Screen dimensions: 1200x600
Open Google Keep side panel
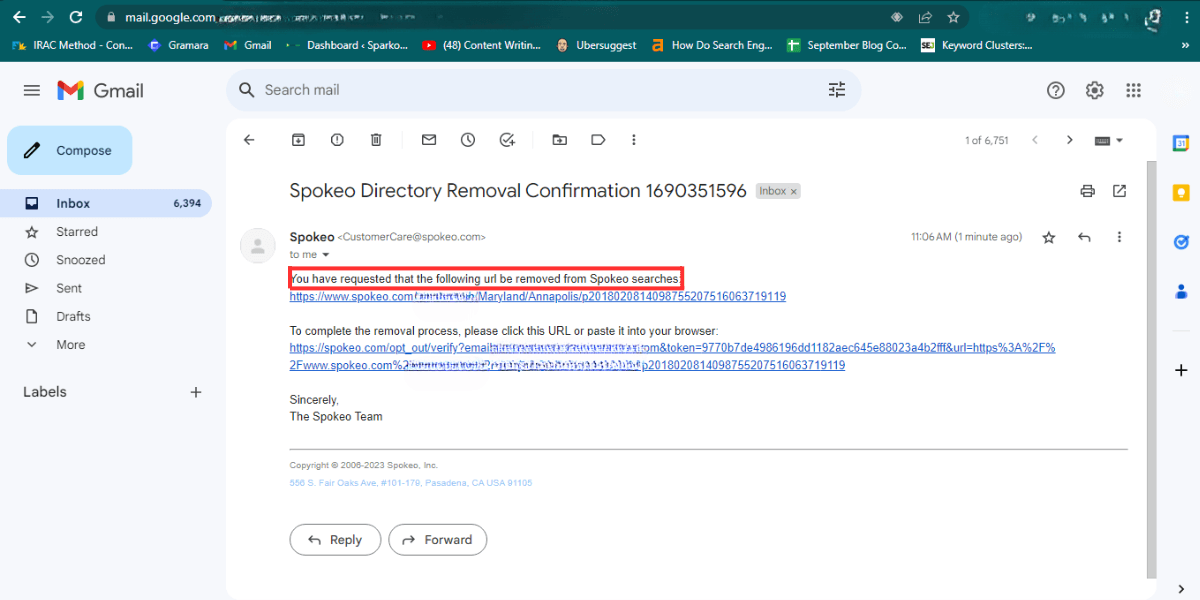click(x=1181, y=192)
